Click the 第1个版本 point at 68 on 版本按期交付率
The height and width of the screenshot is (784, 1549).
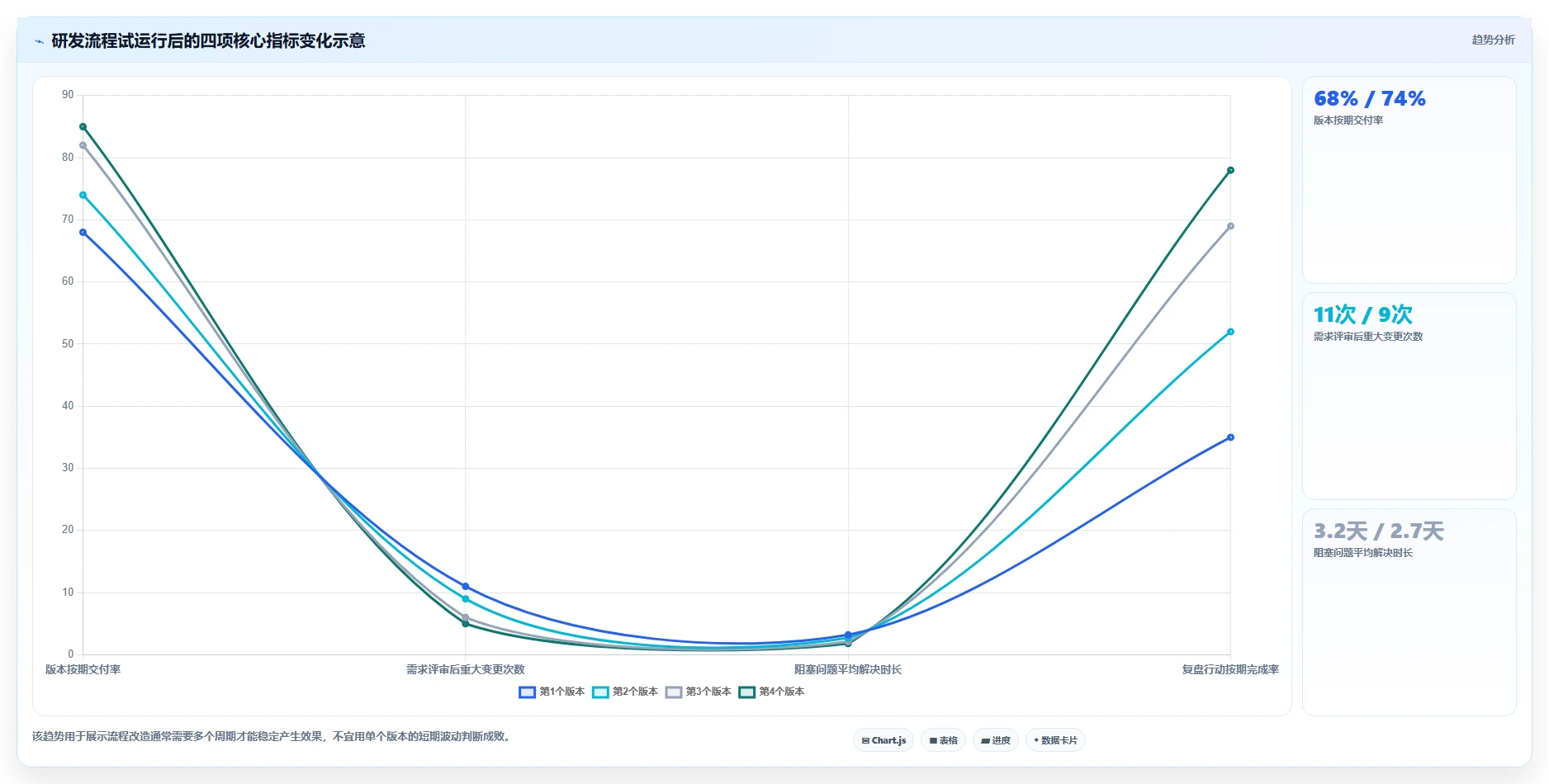pyautogui.click(x=83, y=233)
